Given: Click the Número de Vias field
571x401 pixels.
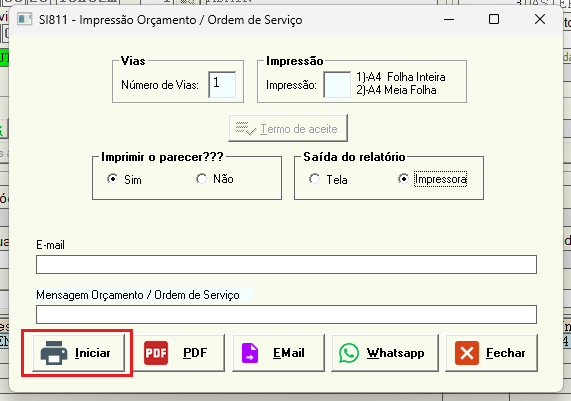Looking at the screenshot, I should pos(222,84).
